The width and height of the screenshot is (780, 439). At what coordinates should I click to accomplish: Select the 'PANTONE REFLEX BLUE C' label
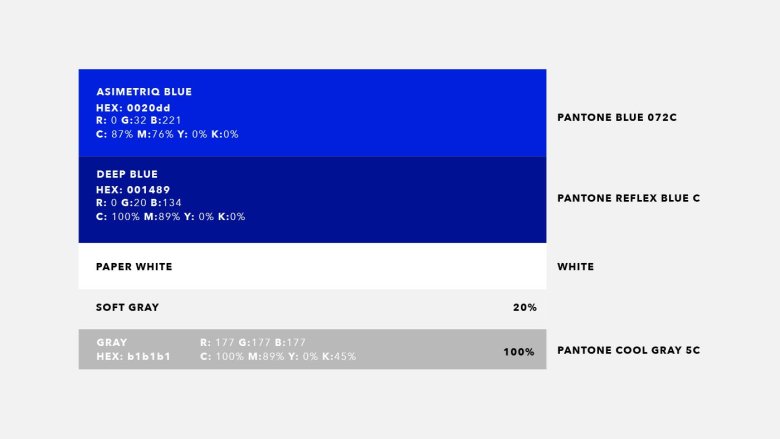[628, 198]
